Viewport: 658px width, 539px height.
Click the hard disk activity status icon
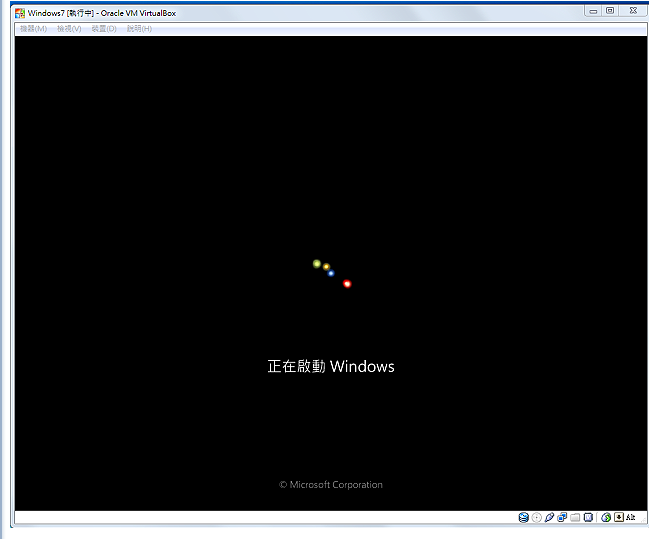[x=523, y=518]
